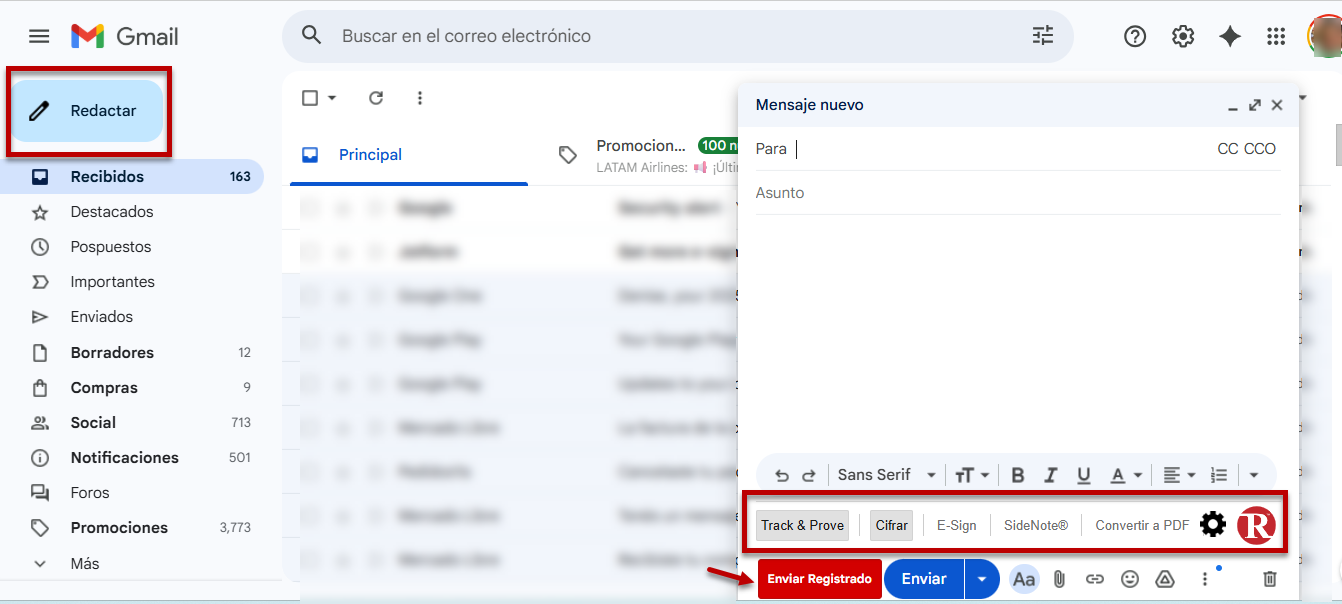
Task: Toggle the Cifrar encryption option
Action: (x=891, y=525)
